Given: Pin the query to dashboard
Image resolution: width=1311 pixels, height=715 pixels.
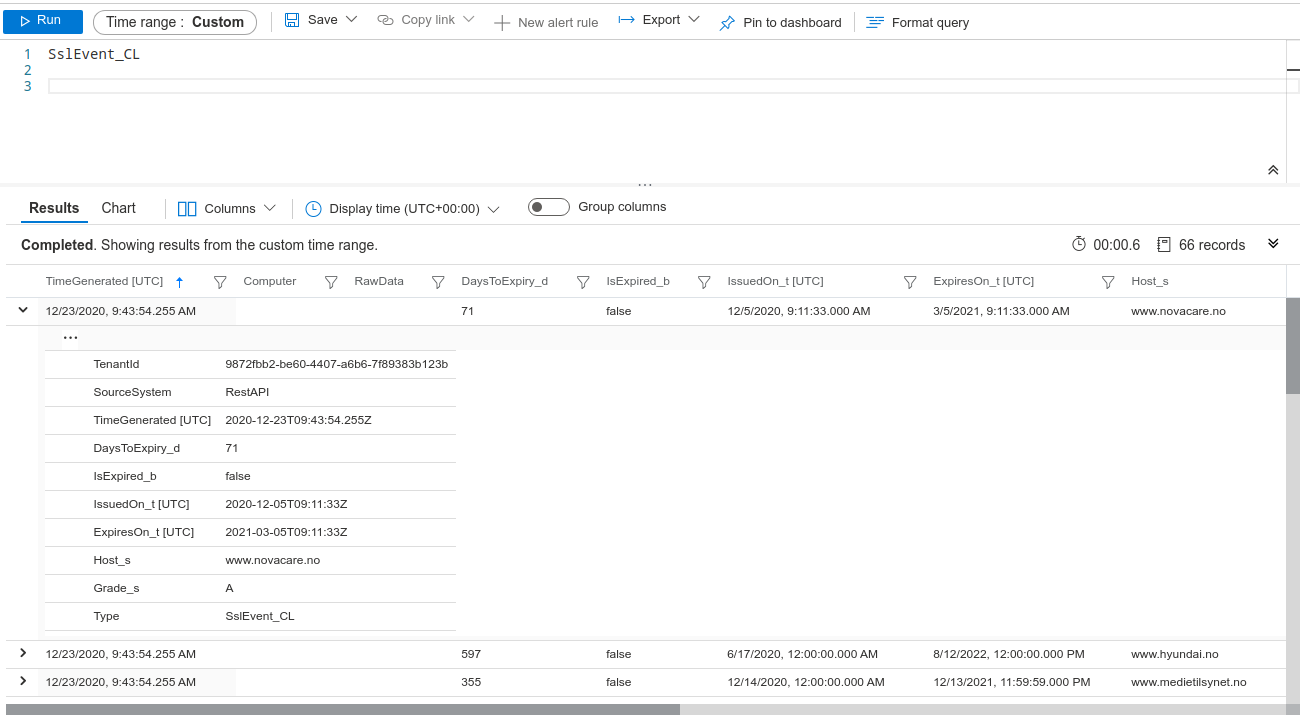Looking at the screenshot, I should 780,21.
